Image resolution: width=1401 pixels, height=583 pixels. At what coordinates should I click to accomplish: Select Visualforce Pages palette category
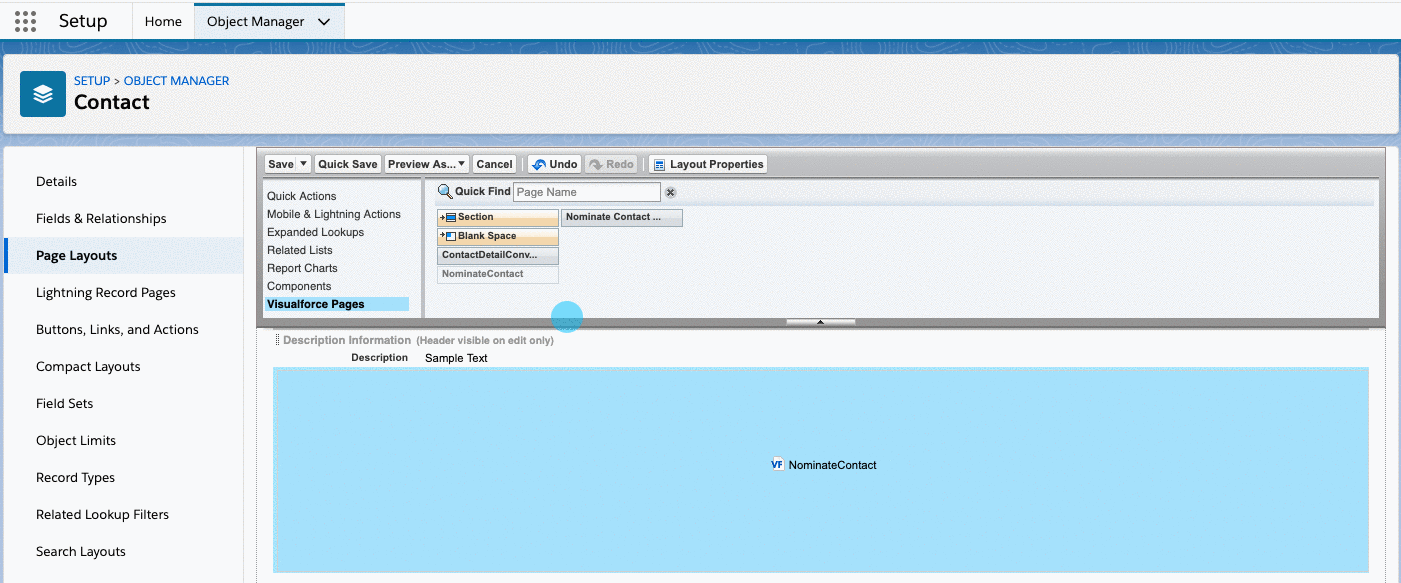pos(337,304)
